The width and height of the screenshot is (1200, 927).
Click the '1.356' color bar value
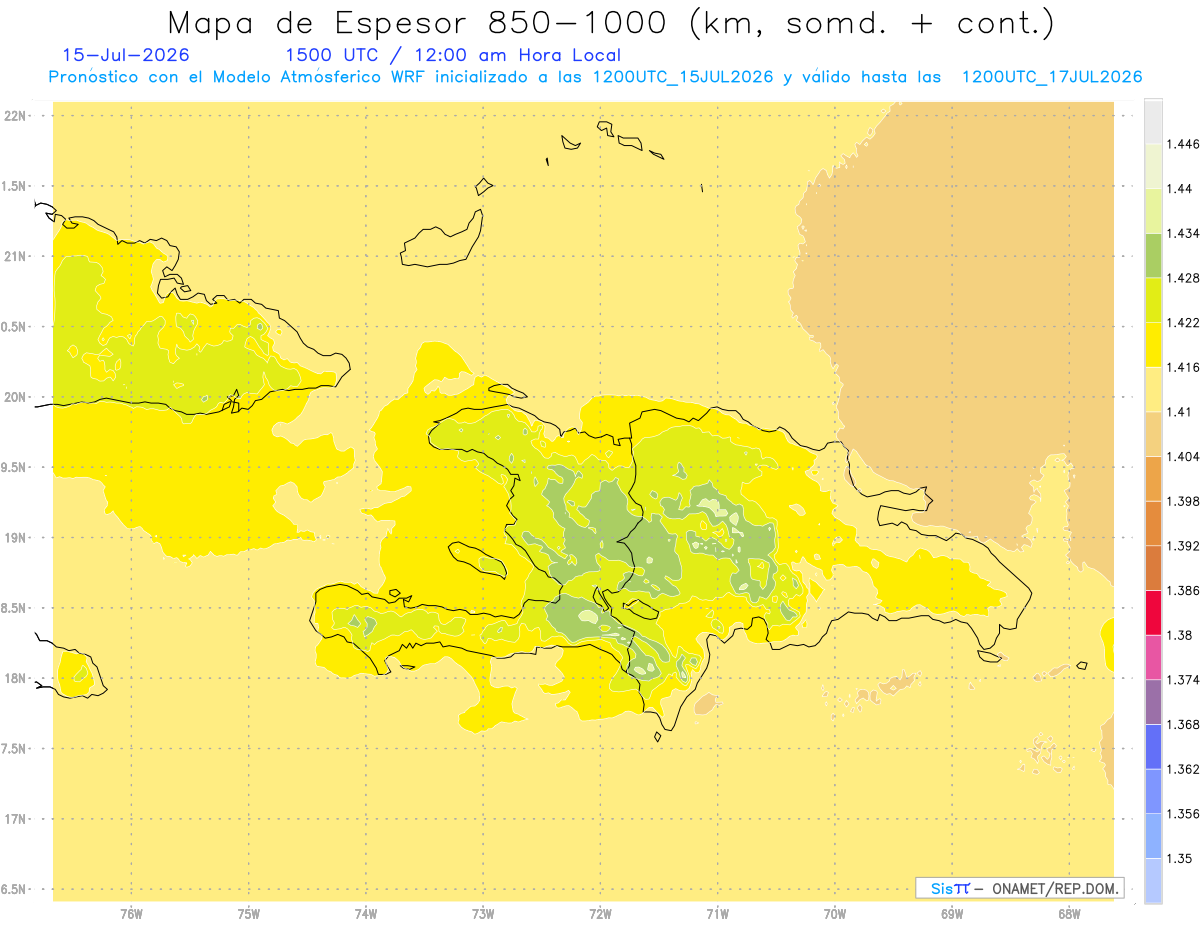click(x=1183, y=814)
